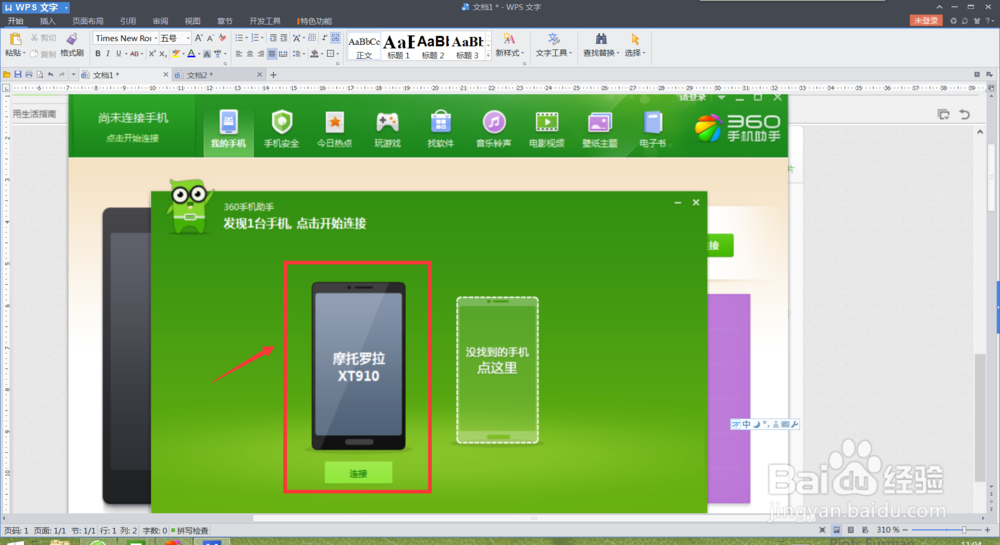Viewport: 1000px width, 545px height.
Task: Open 电子书 book icon
Action: click(652, 129)
